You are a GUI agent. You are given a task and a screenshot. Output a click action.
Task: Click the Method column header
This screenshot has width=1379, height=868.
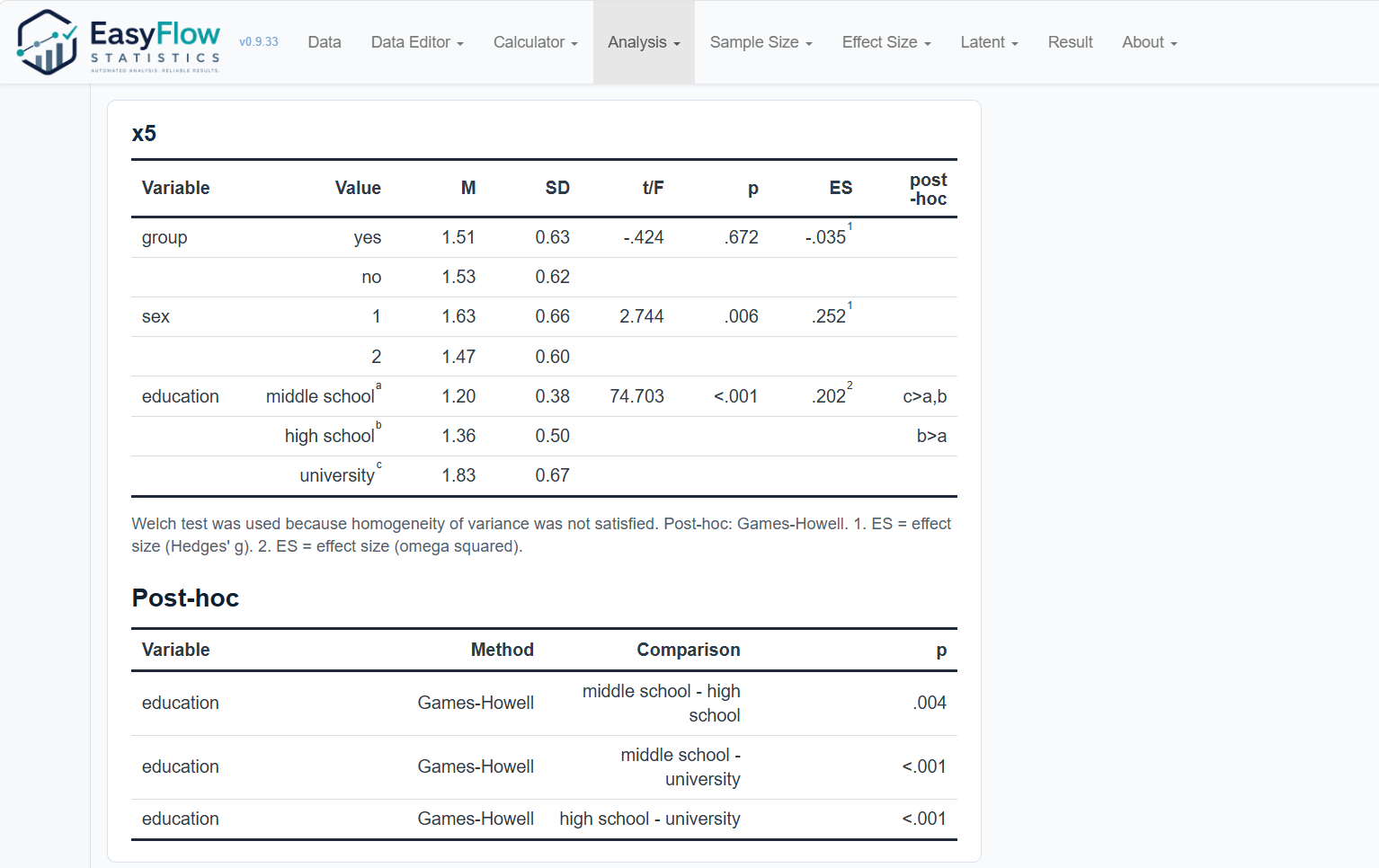point(503,650)
